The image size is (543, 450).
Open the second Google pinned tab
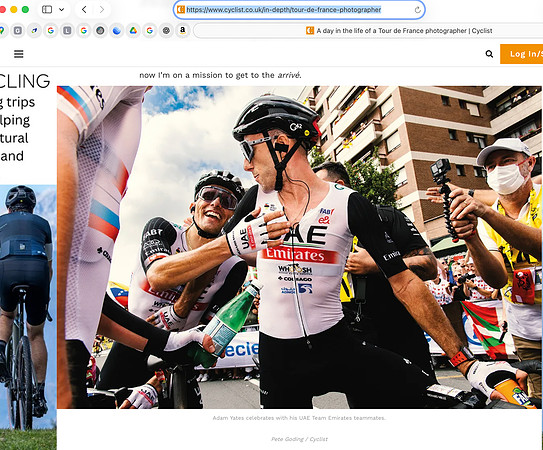pos(83,30)
